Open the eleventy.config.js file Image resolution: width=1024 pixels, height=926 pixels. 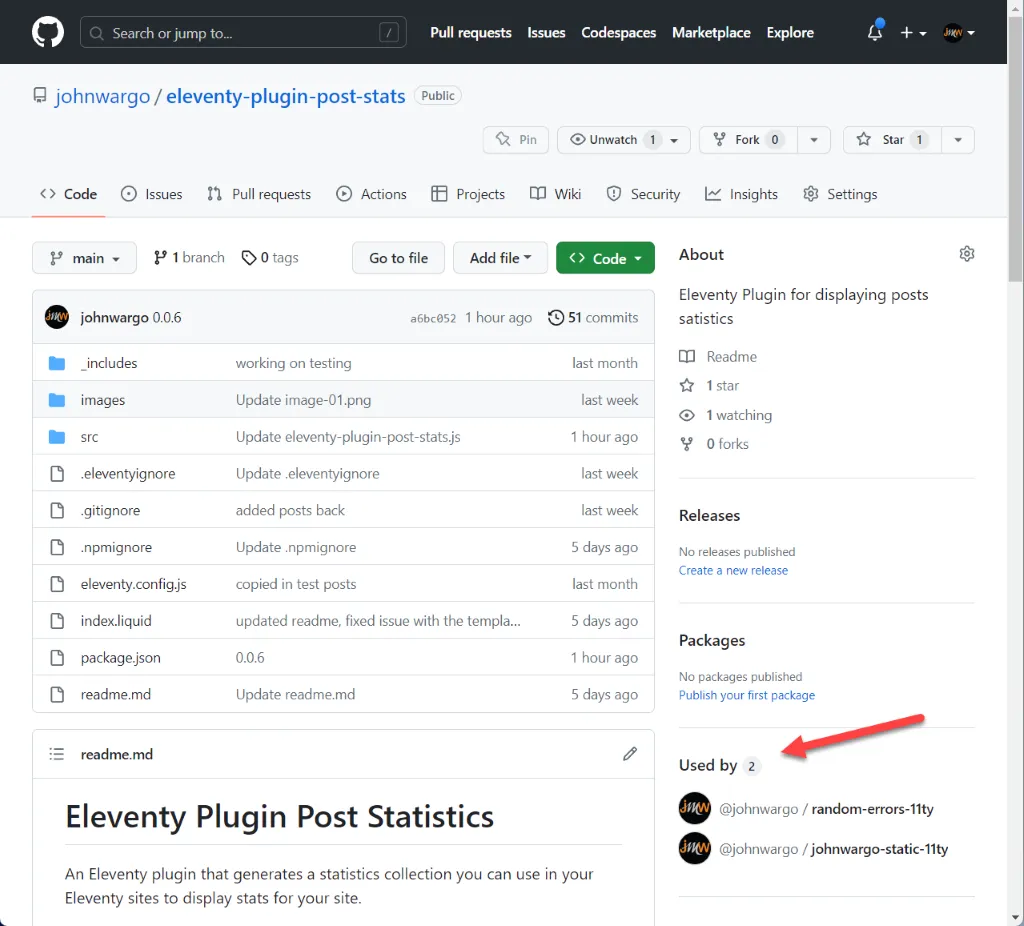pos(133,584)
